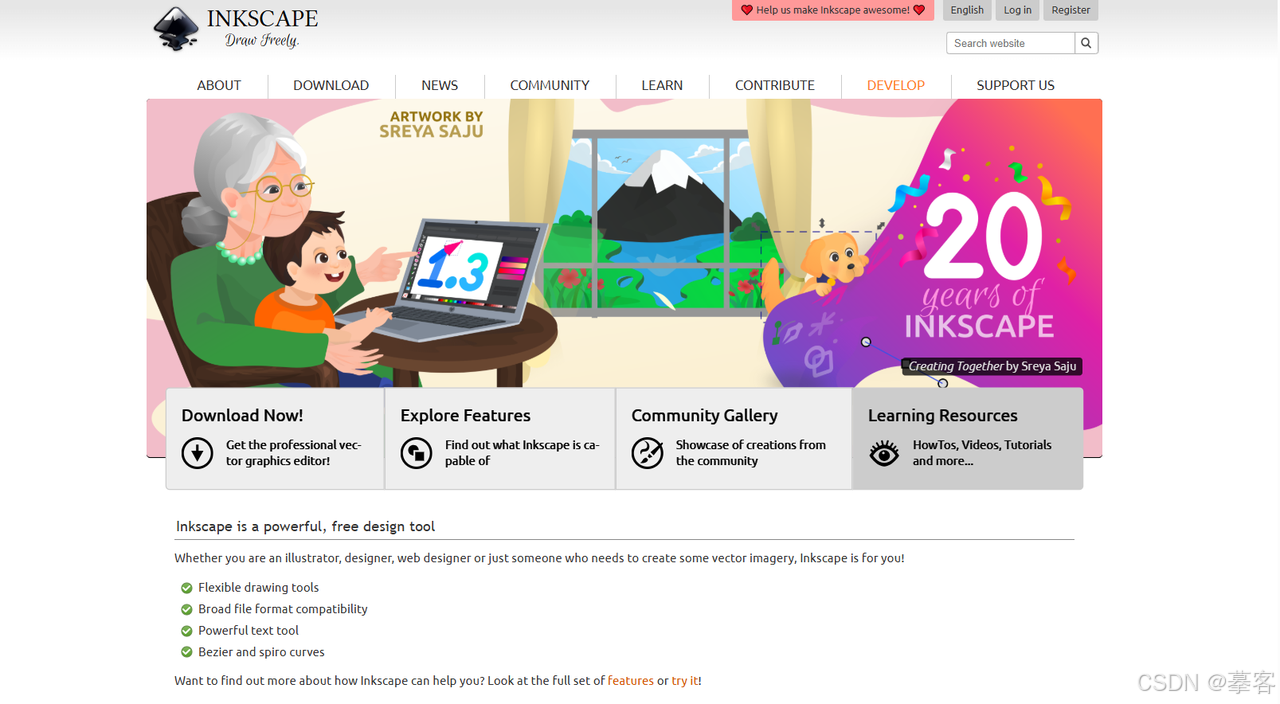Open the DEVELOP menu

click(x=896, y=85)
